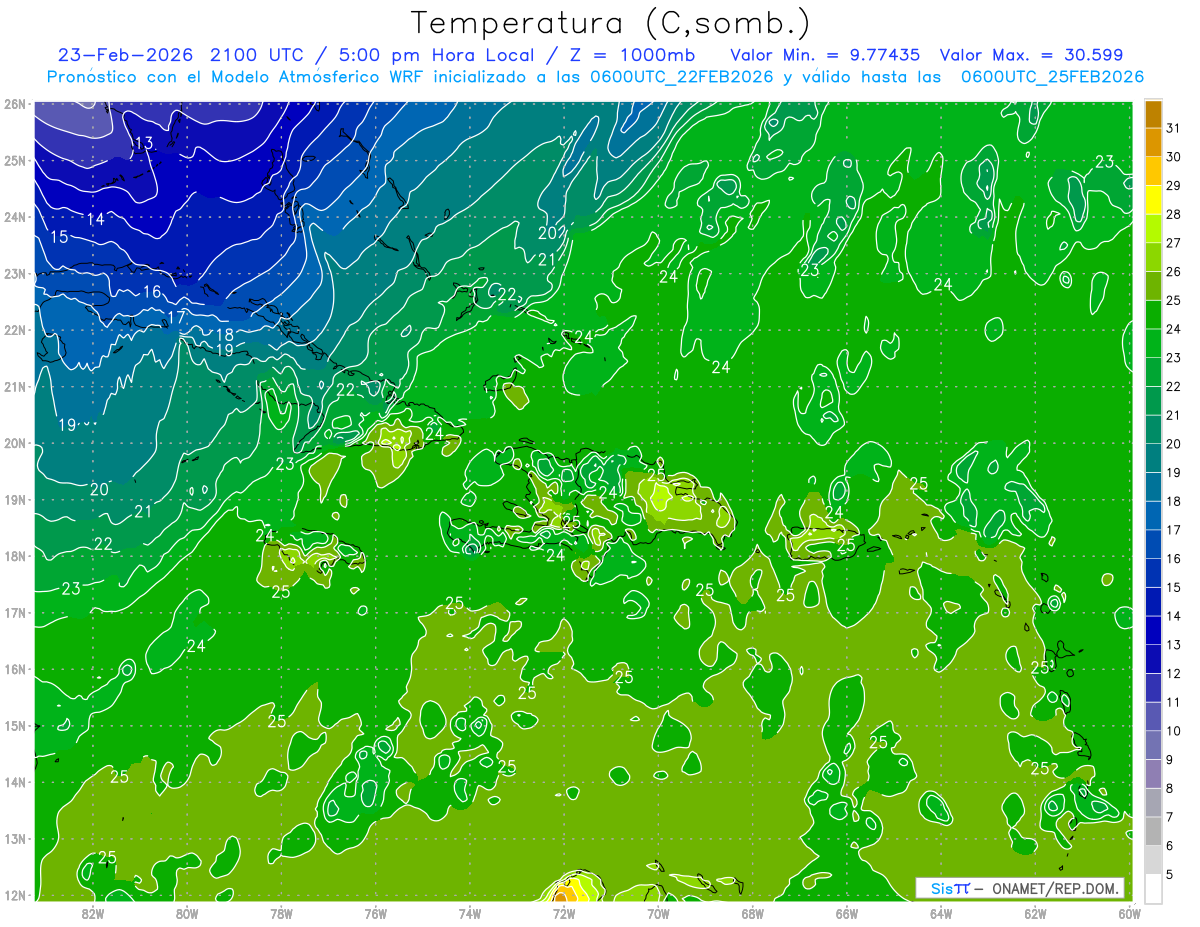Click the yellow legend band between 28 and 29
The image size is (1200, 927).
click(x=1153, y=200)
